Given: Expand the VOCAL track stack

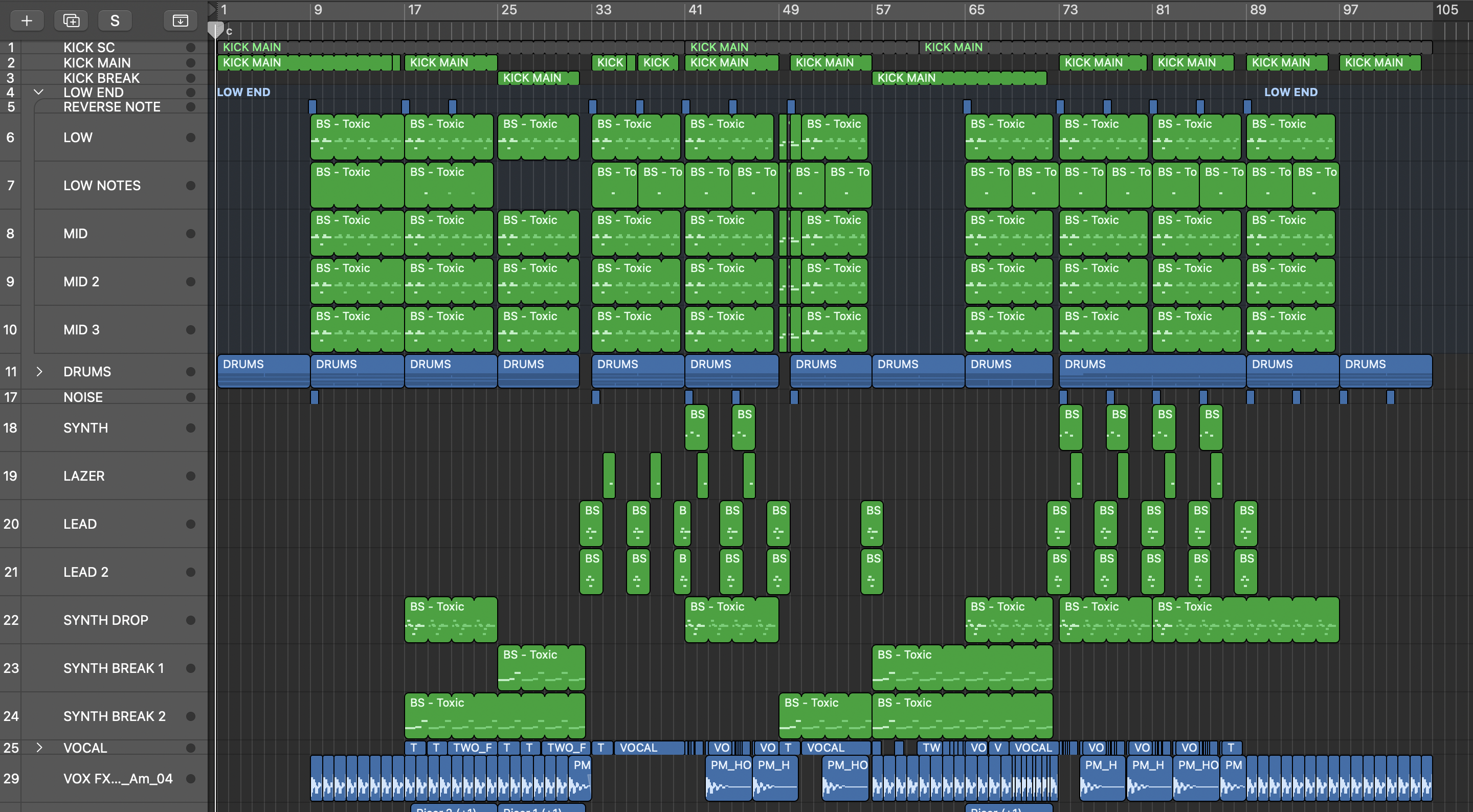Looking at the screenshot, I should click(x=39, y=748).
